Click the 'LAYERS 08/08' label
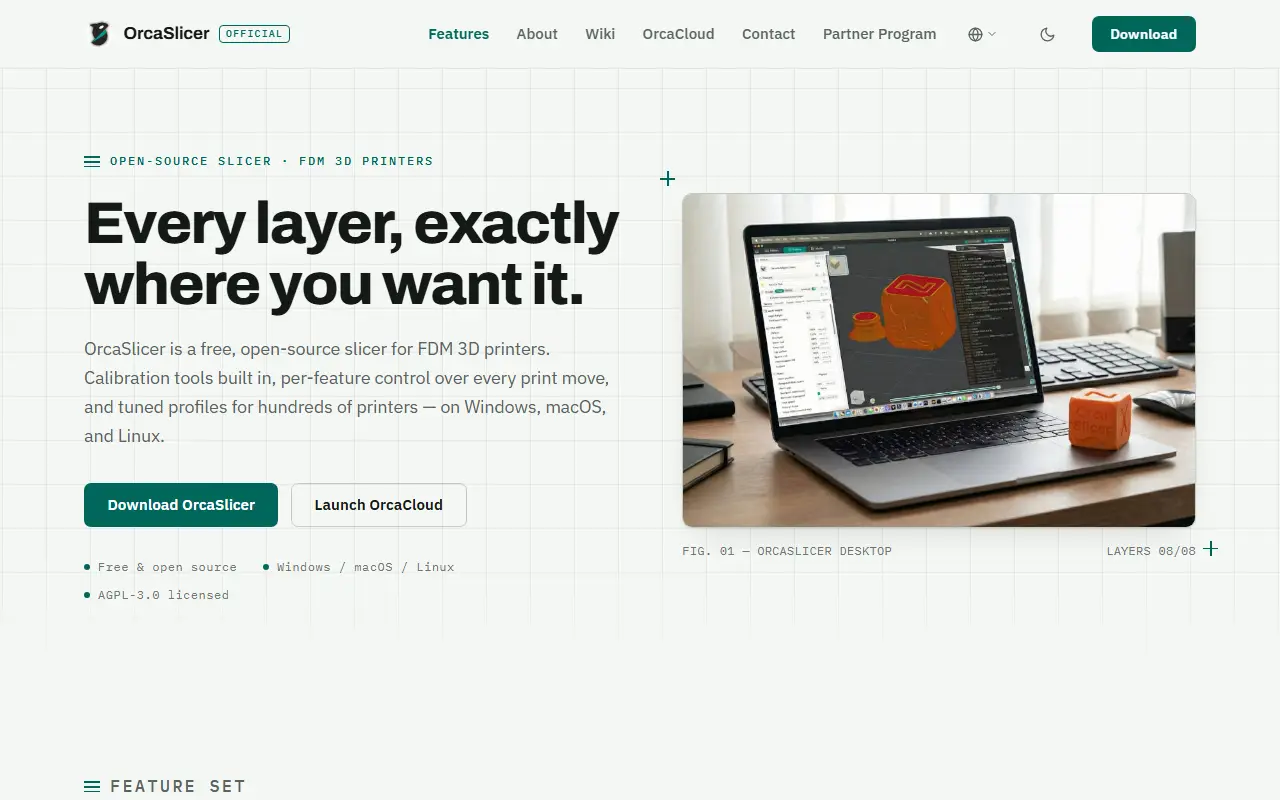 click(1151, 551)
